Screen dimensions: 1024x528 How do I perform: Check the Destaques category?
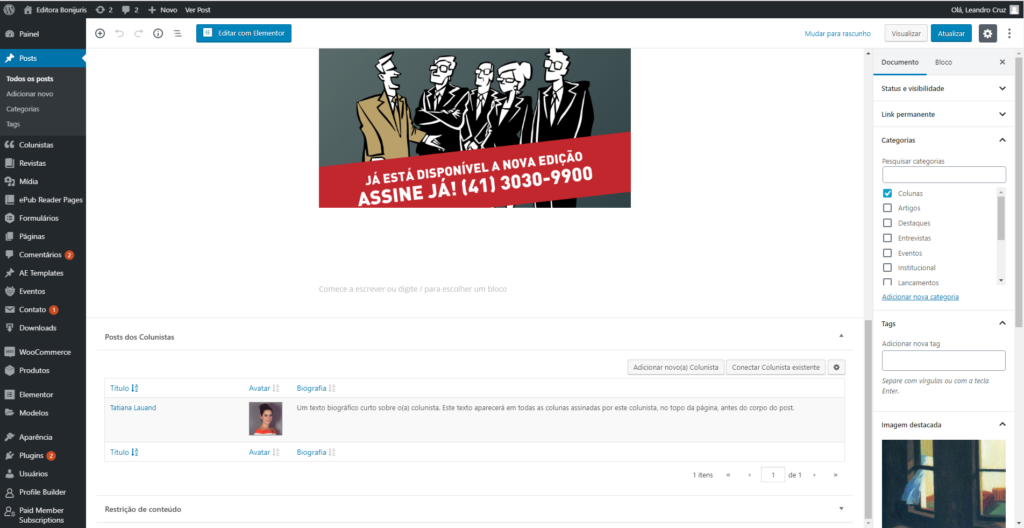pos(887,223)
